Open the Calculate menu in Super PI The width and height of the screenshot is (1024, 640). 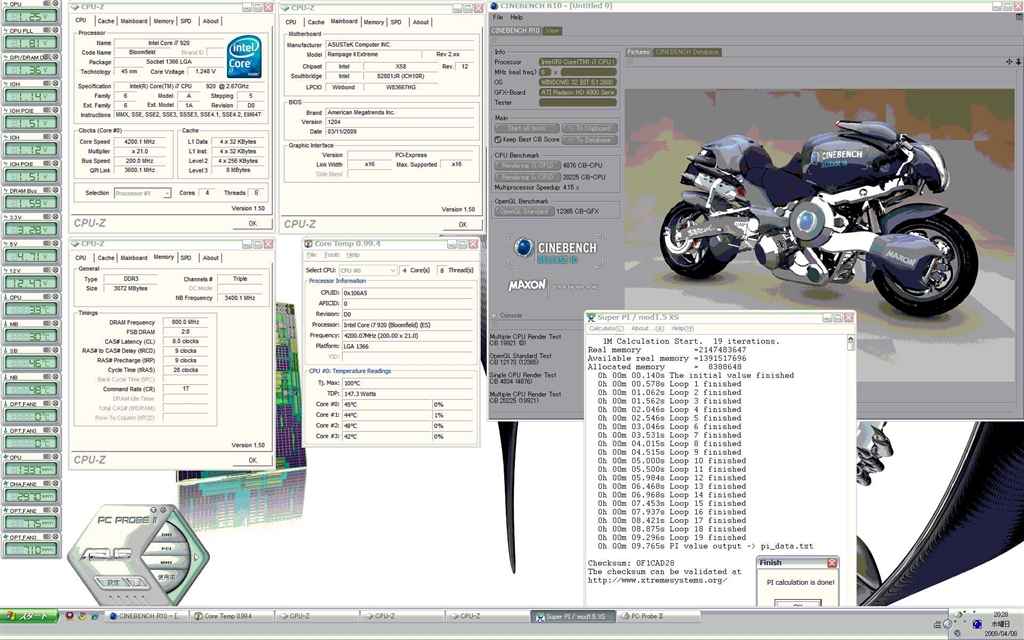tap(606, 328)
